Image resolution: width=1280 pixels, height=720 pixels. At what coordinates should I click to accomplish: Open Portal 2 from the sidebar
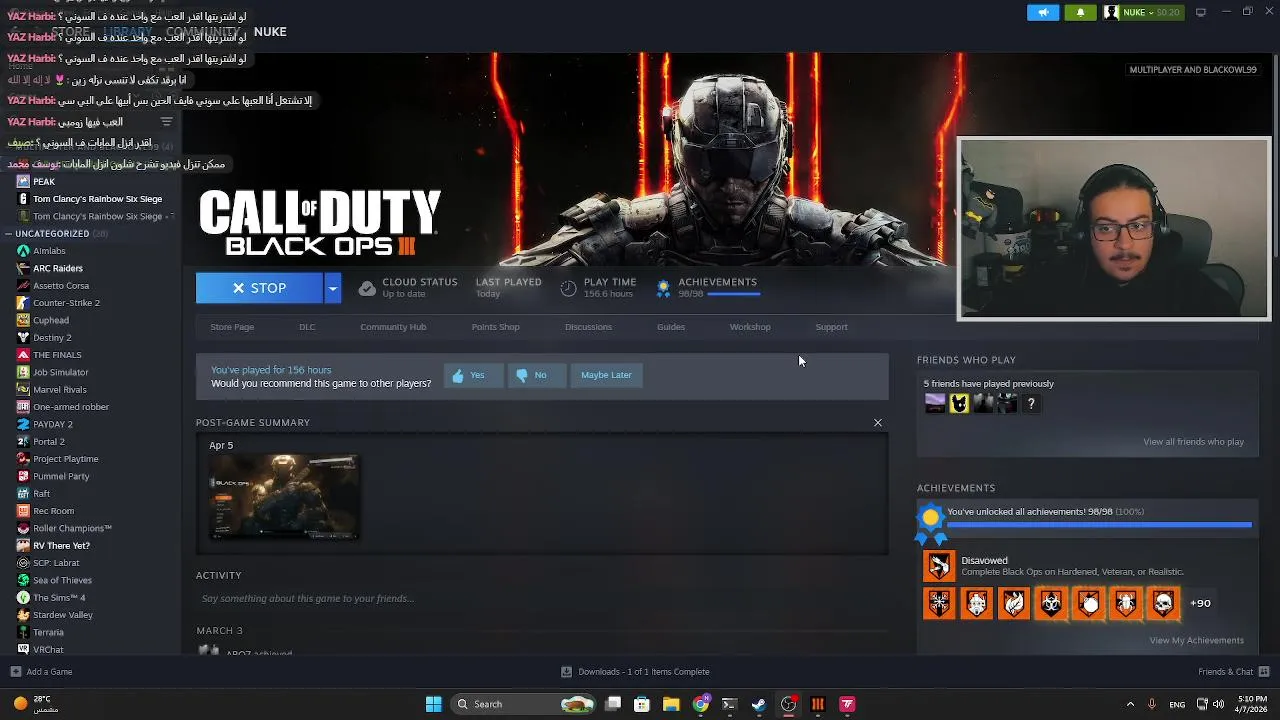click(x=48, y=441)
